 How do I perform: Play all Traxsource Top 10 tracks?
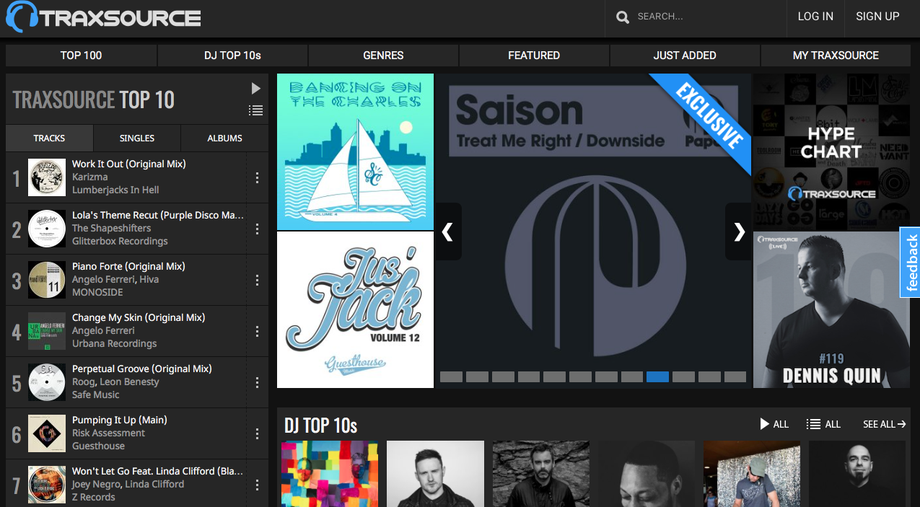[256, 88]
